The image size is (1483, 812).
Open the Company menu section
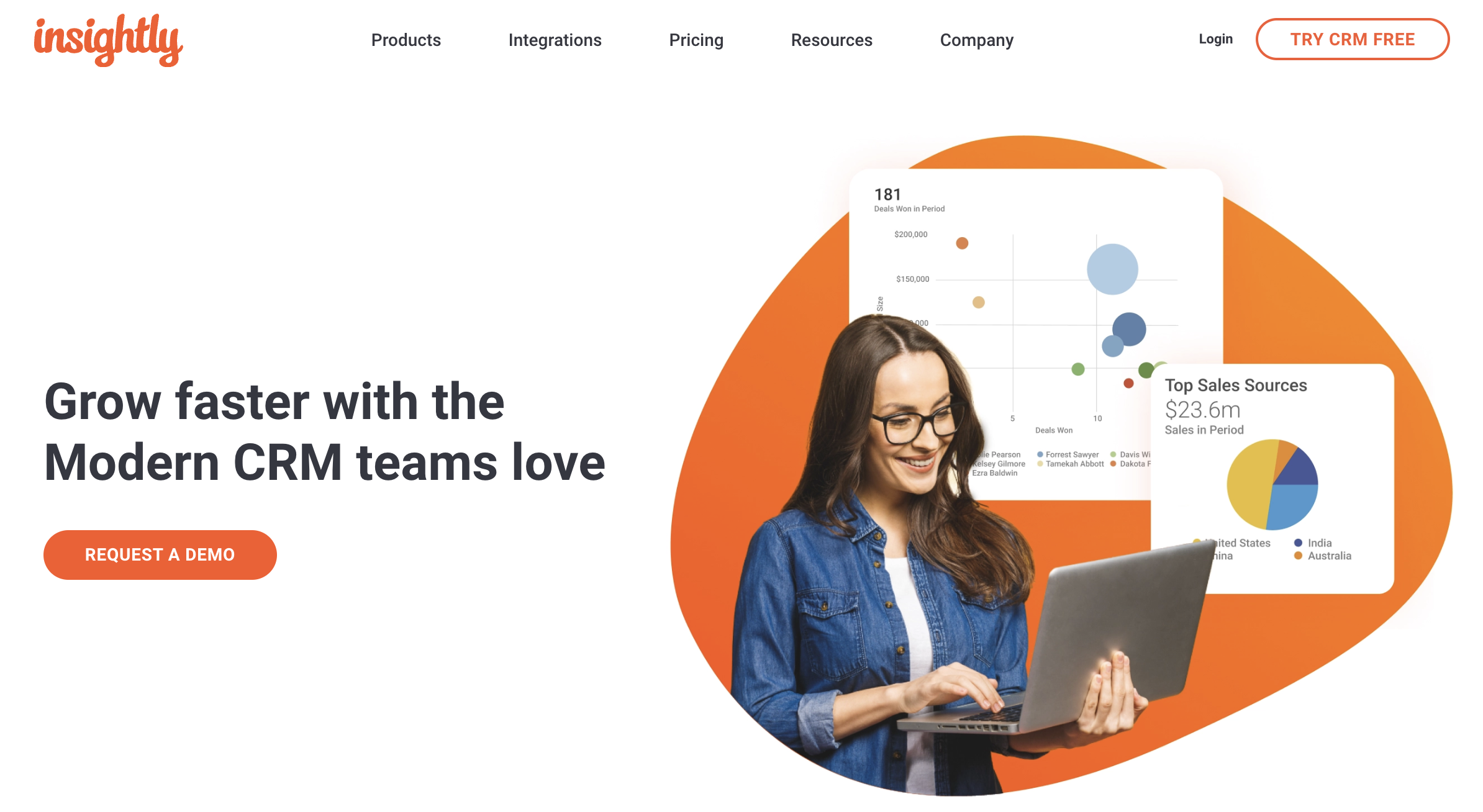point(978,40)
